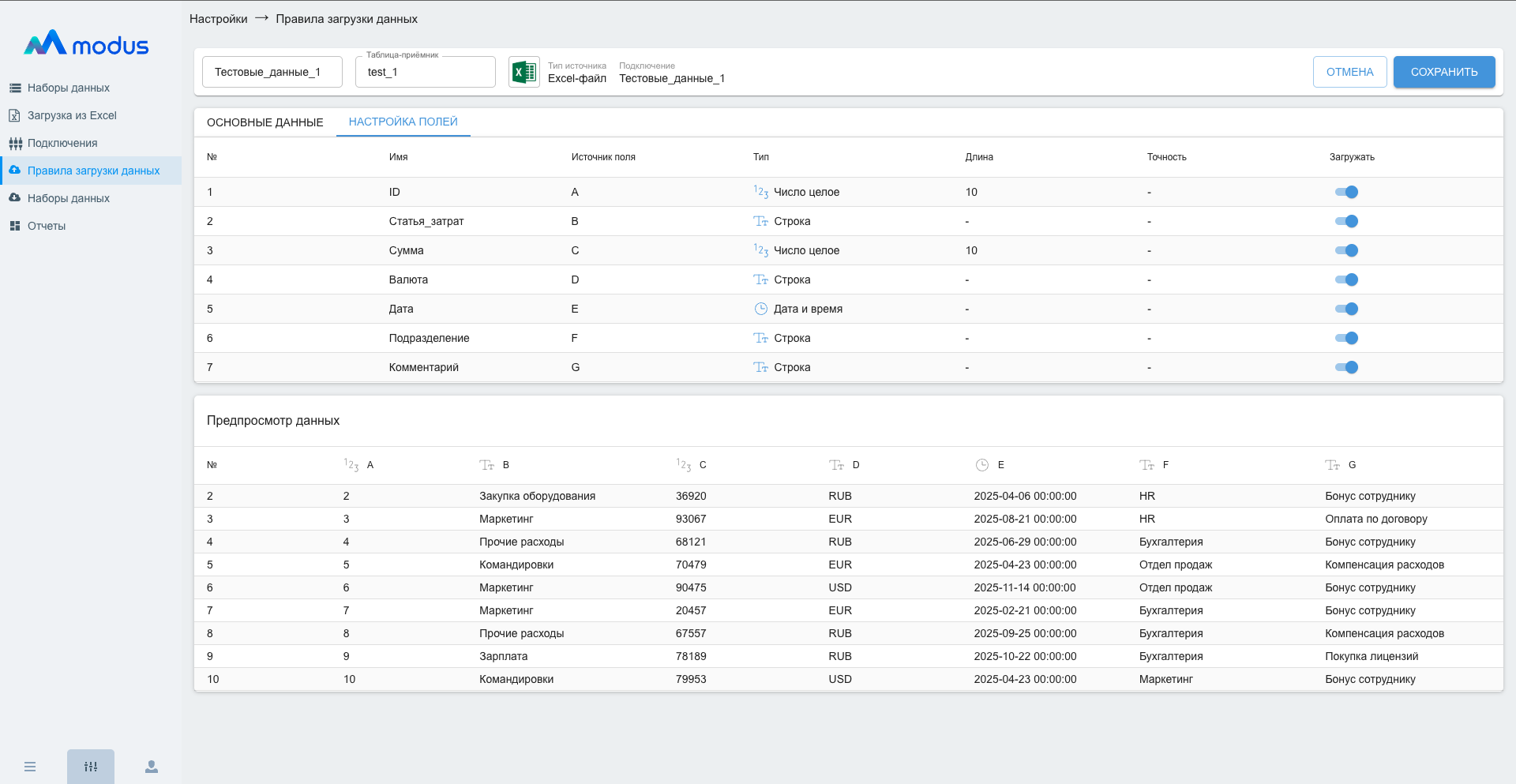Viewport: 1516px width, 784px height.
Task: Open the user profile icon
Action: coord(152,767)
